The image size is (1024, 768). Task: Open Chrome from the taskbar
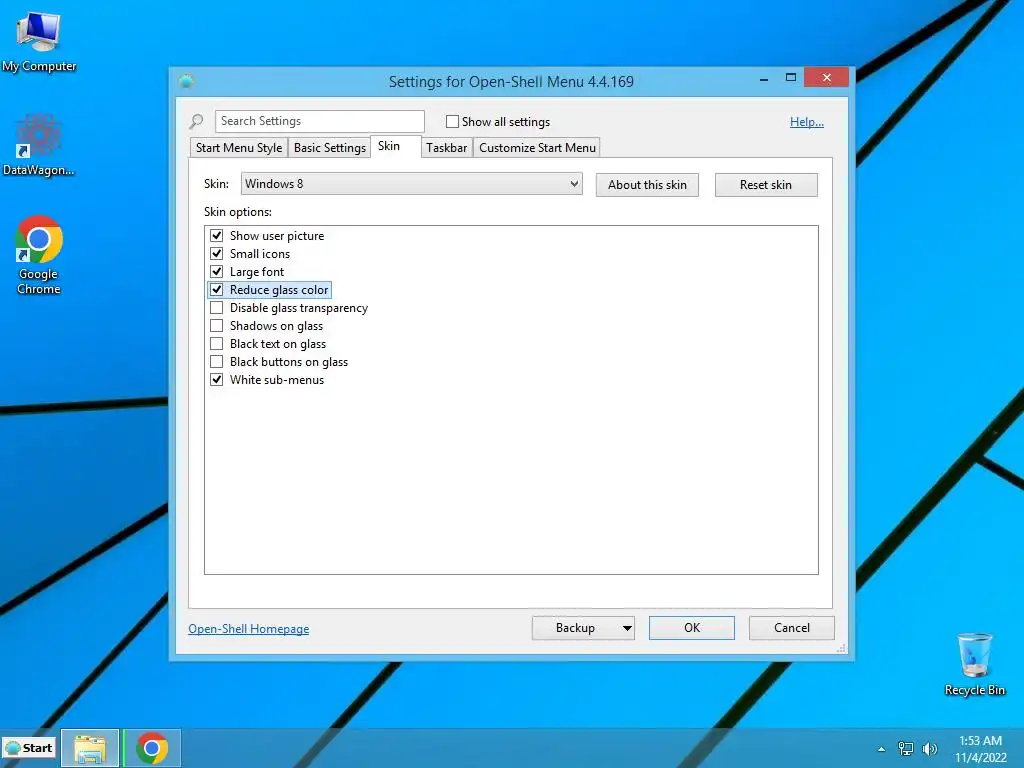click(x=152, y=748)
